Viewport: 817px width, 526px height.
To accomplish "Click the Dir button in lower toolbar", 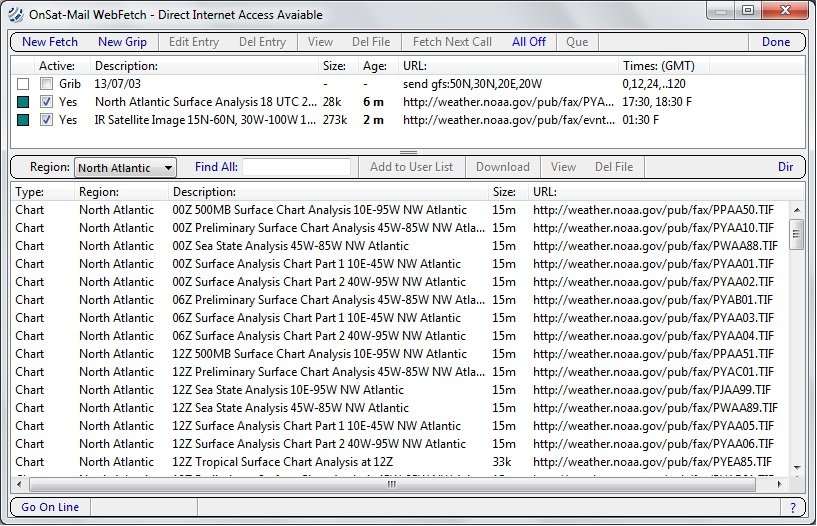I will 785,167.
